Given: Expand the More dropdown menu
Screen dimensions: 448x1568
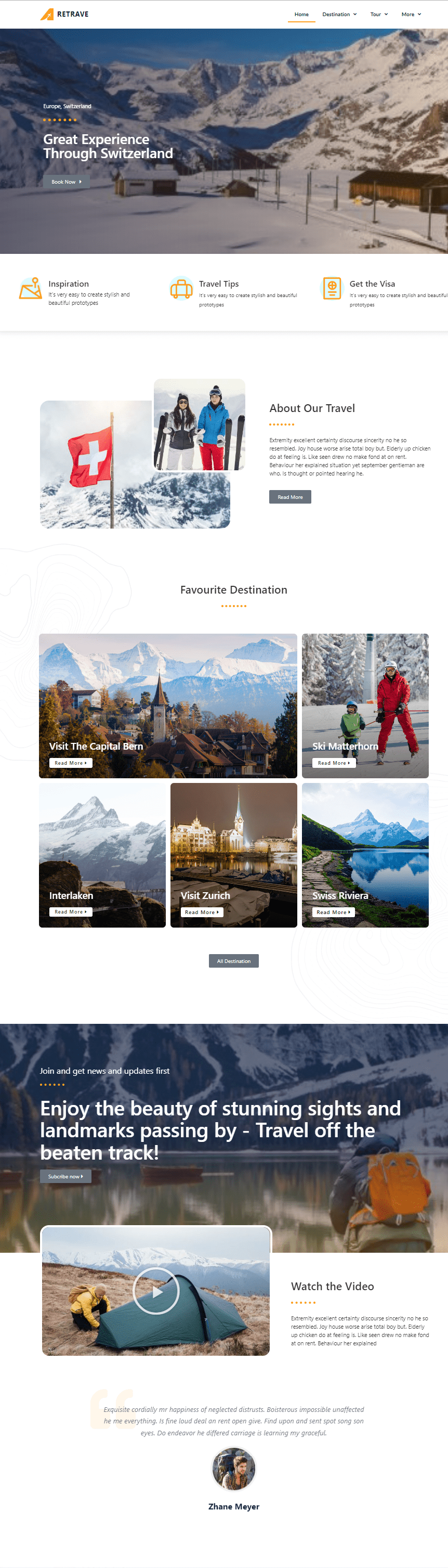Looking at the screenshot, I should pos(411,14).
